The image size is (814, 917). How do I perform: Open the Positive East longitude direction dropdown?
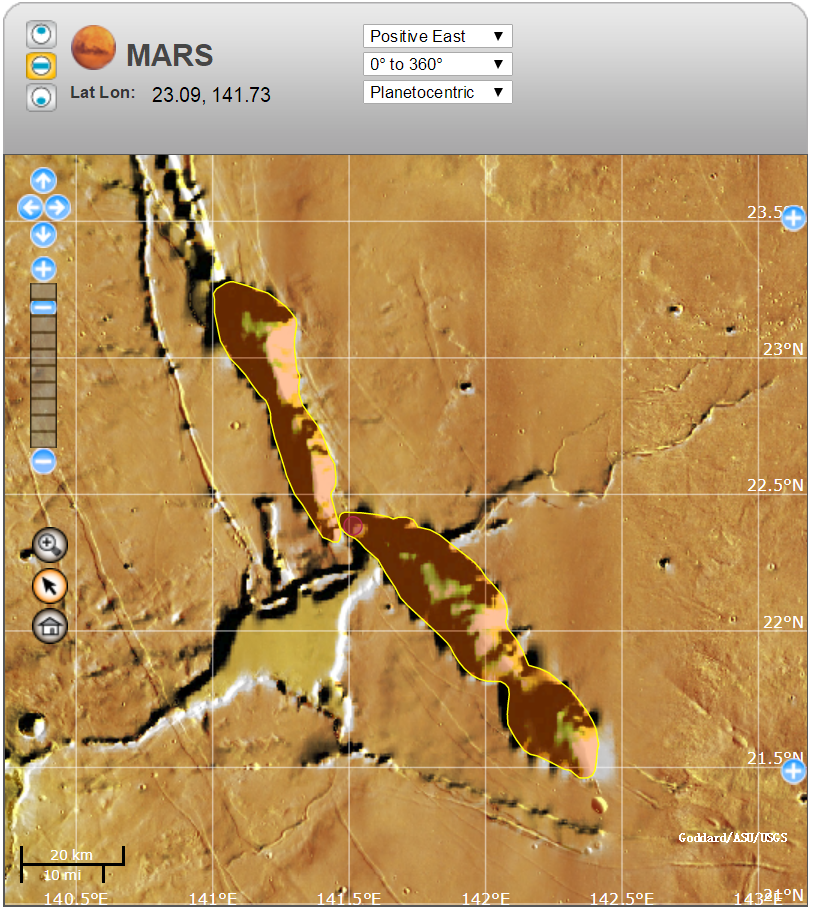[437, 36]
